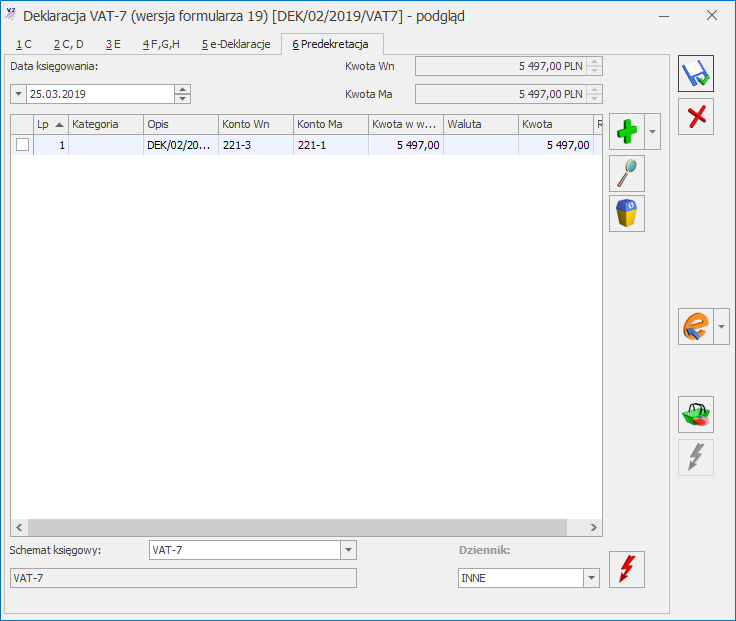The width and height of the screenshot is (736, 621).
Task: Add new entry with green plus icon
Action: click(627, 131)
